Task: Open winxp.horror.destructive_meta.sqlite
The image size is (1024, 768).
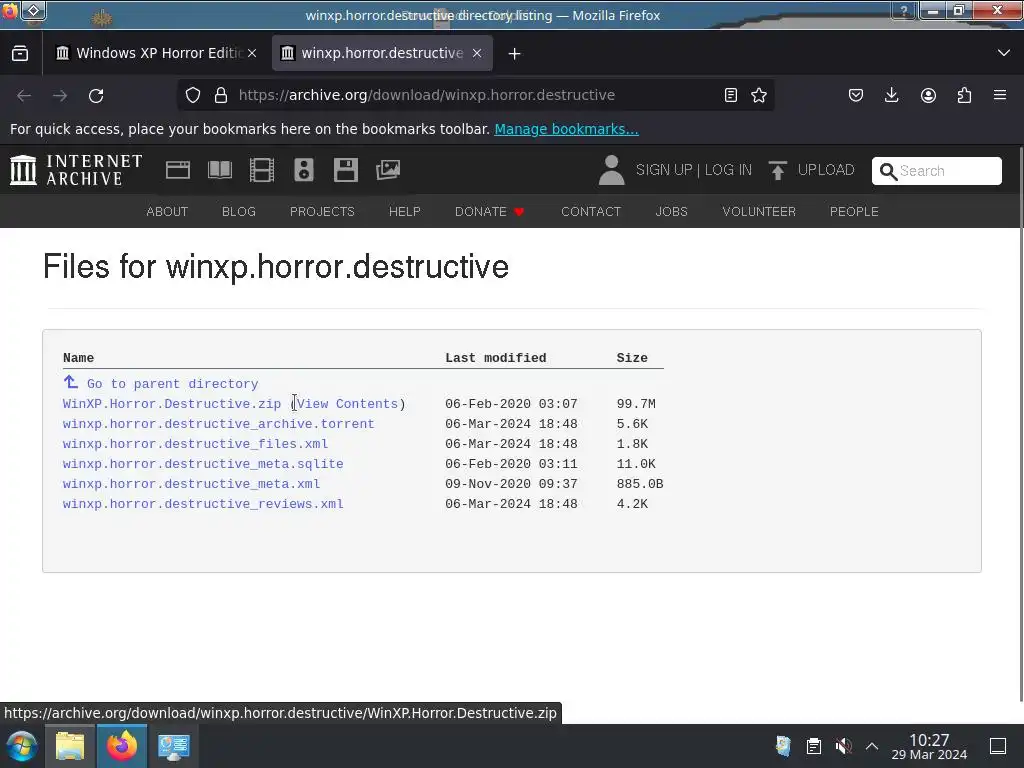Action: tap(203, 464)
